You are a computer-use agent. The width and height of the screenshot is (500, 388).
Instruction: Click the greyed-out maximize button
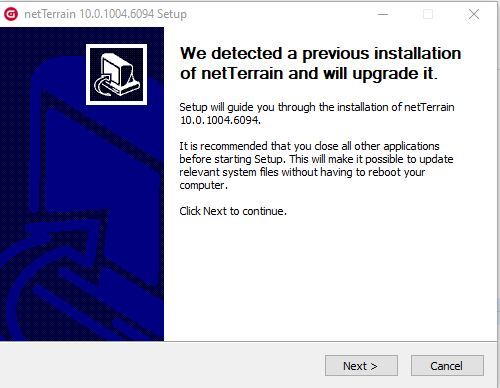point(428,14)
